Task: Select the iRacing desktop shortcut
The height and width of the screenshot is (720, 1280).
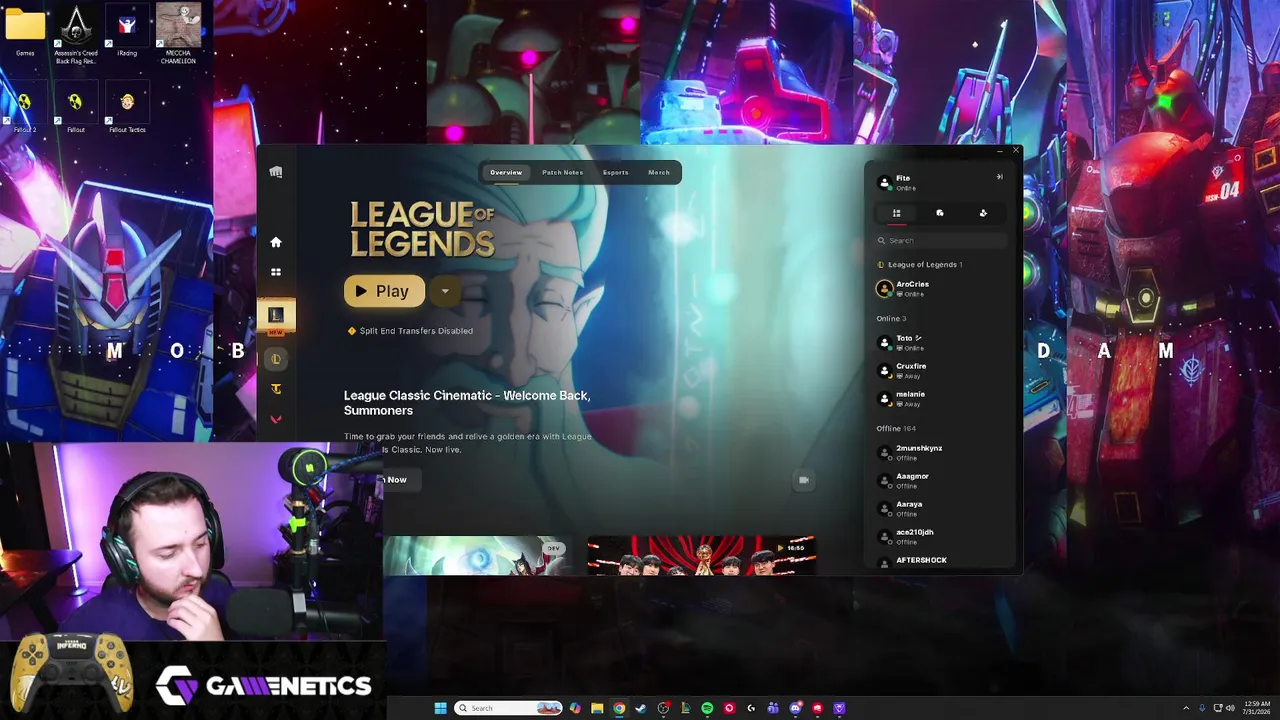Action: pos(127,31)
